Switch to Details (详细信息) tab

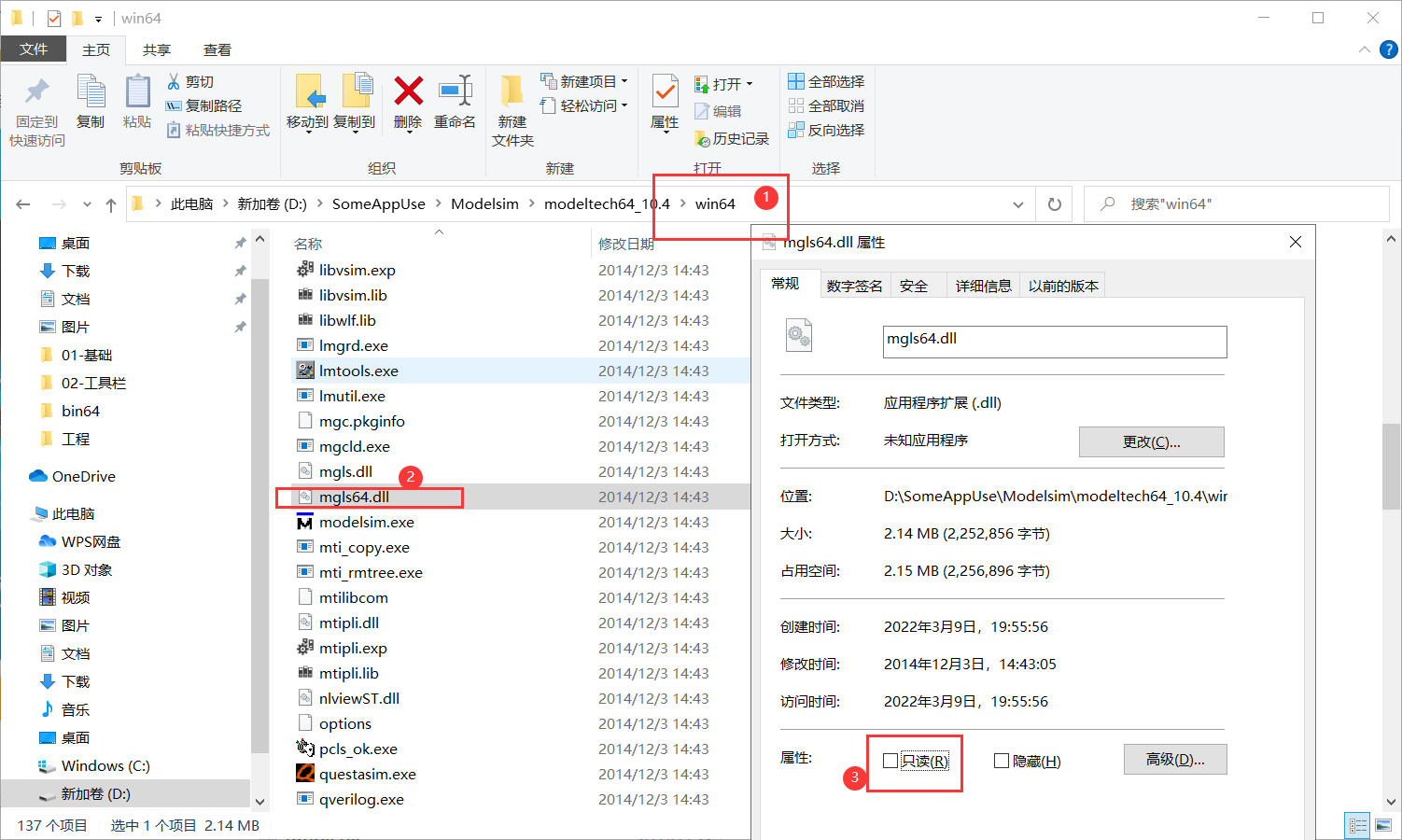click(x=984, y=286)
